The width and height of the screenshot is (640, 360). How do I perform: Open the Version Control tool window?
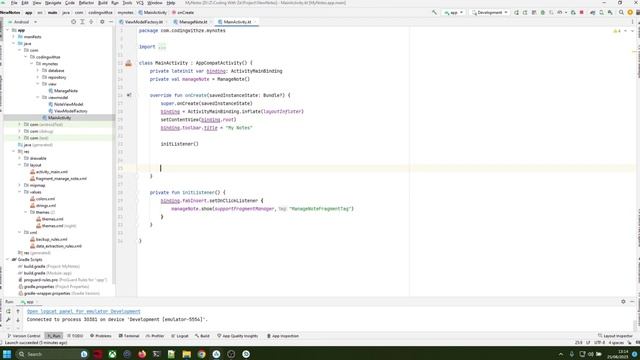click(x=24, y=336)
